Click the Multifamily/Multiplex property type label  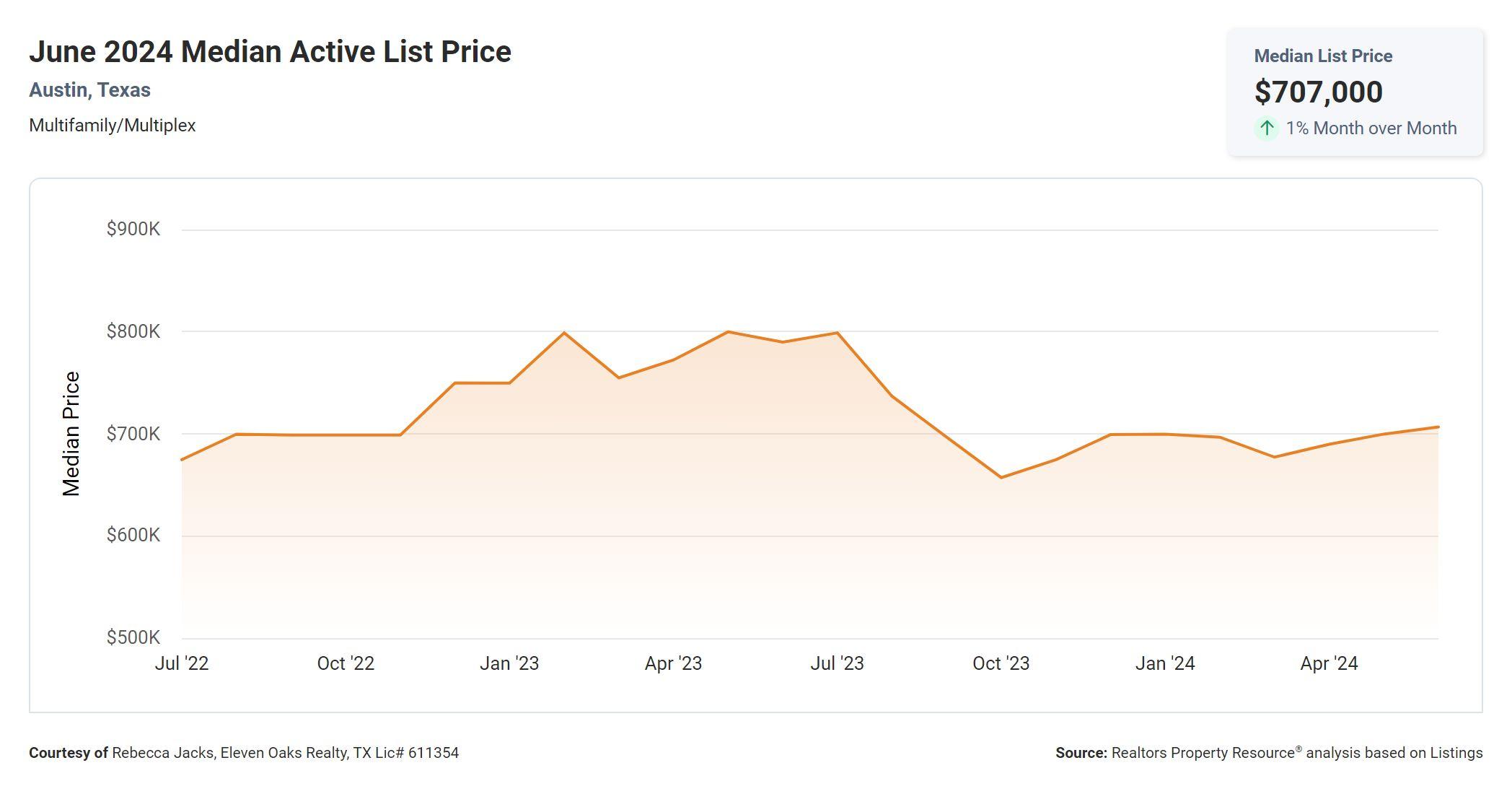(x=113, y=126)
